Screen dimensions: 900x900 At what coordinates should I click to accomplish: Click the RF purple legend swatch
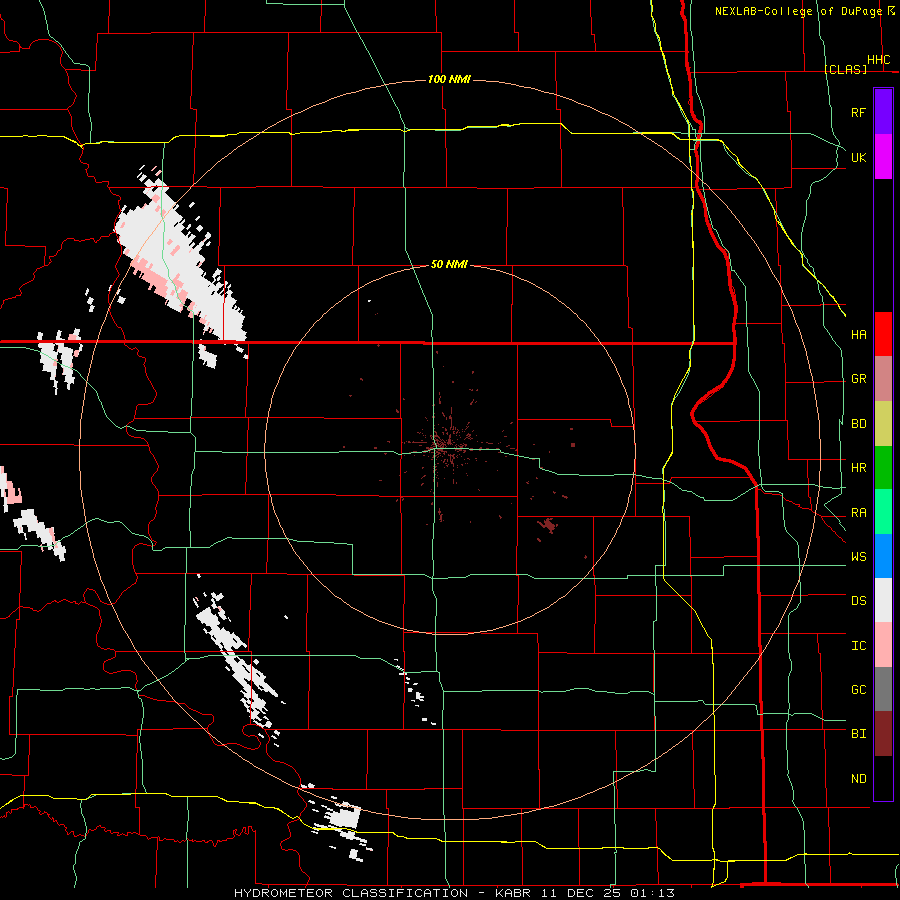[883, 112]
